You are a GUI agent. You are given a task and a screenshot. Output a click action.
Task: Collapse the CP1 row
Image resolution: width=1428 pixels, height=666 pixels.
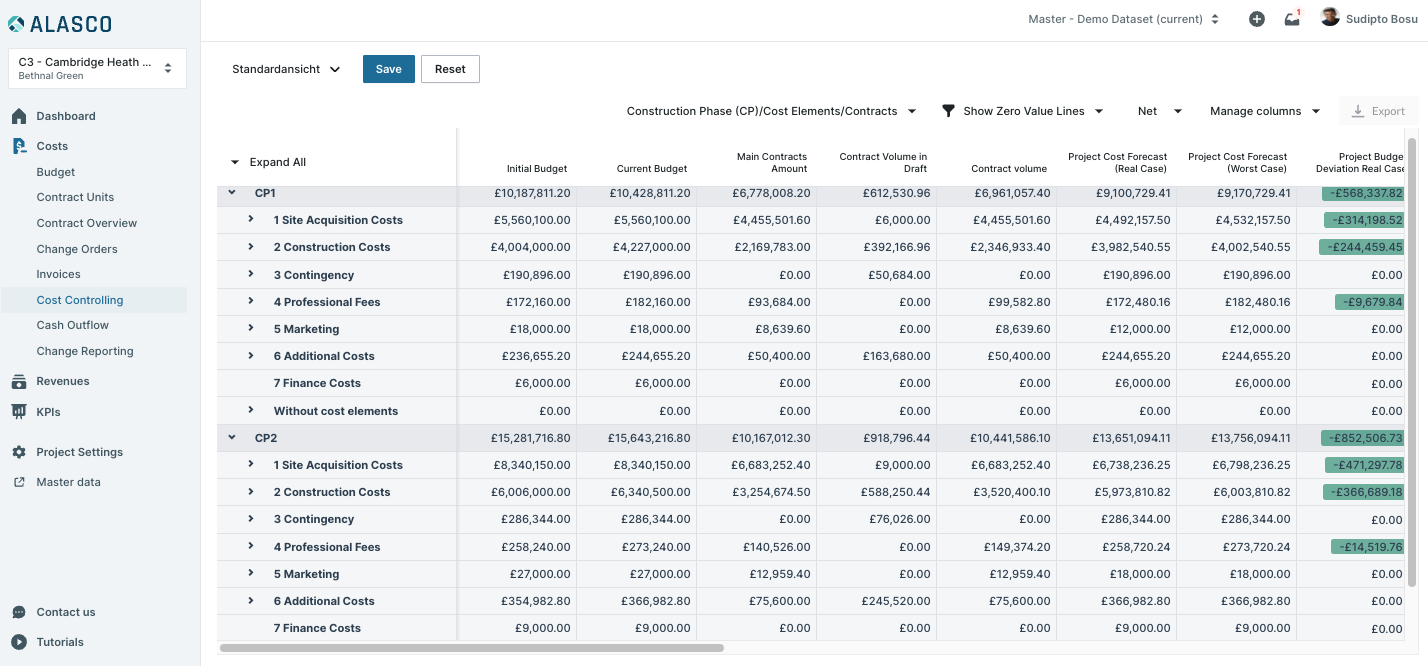coord(232,192)
